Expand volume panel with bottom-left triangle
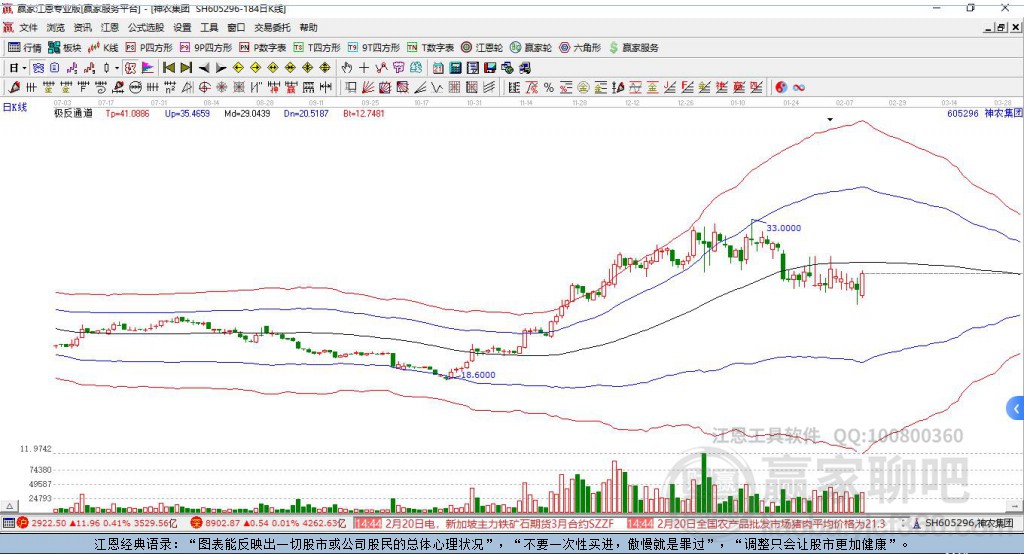1024x554 pixels. click(10, 506)
